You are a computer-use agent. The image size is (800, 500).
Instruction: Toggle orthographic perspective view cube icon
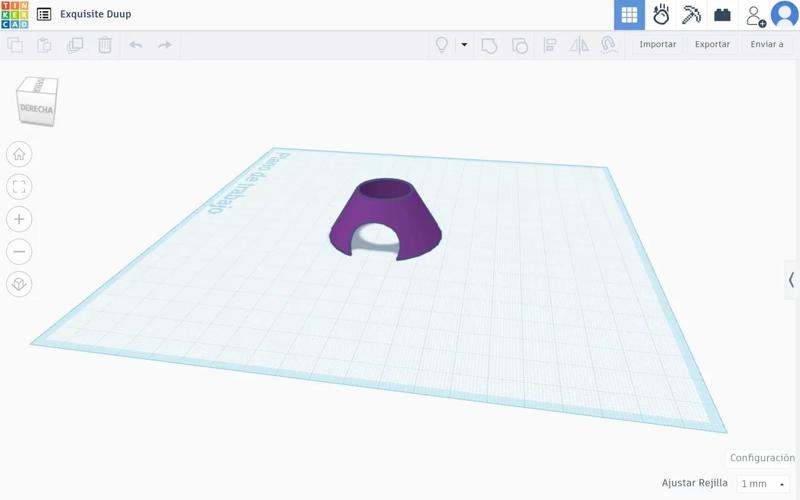(x=19, y=284)
